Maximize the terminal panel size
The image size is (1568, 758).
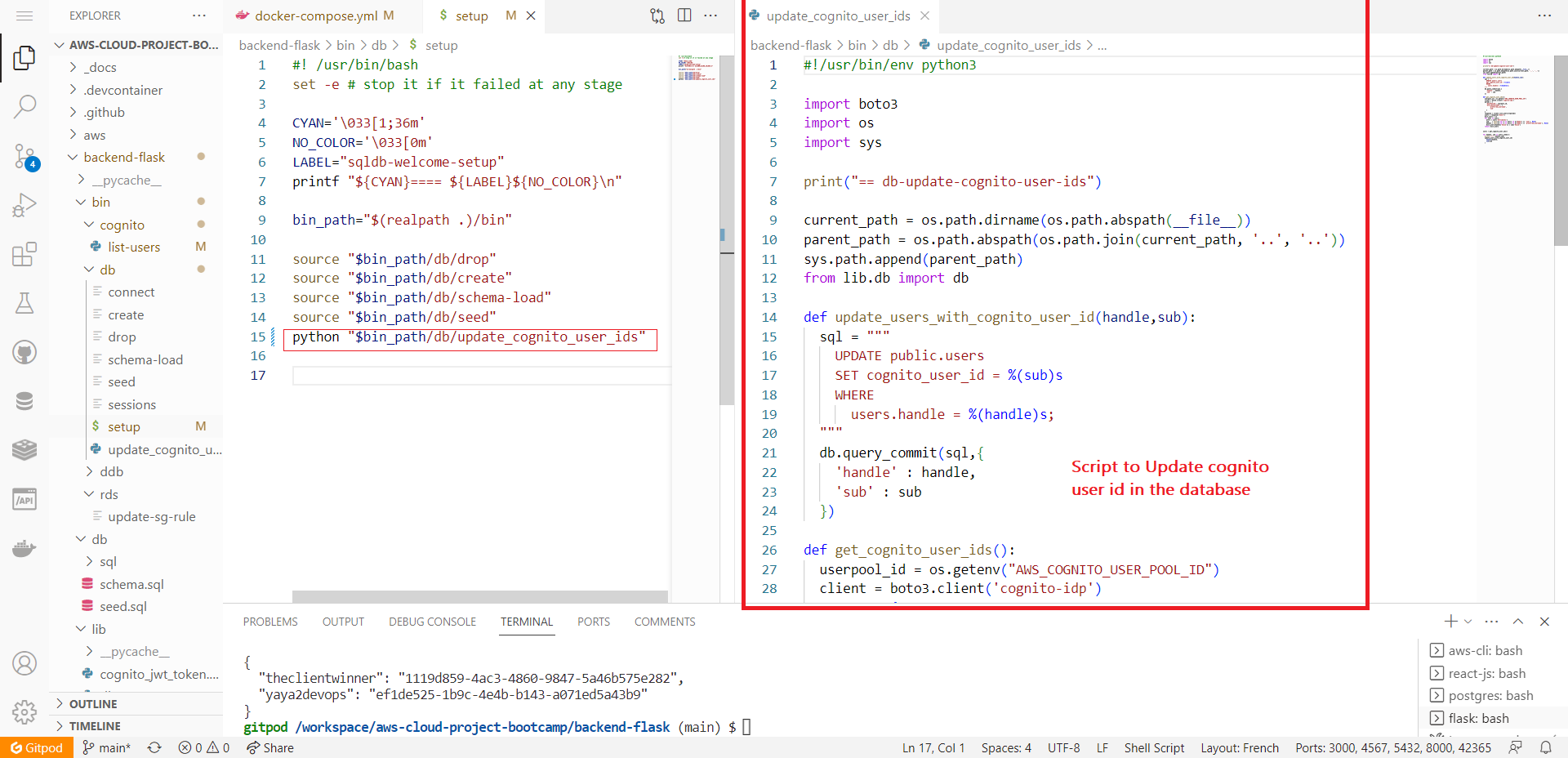click(1518, 622)
